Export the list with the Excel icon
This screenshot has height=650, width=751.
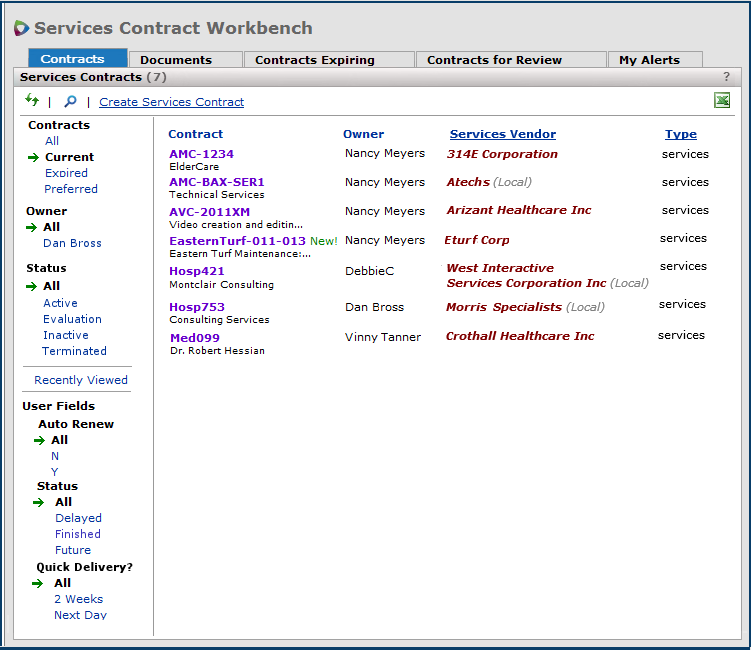(x=721, y=100)
